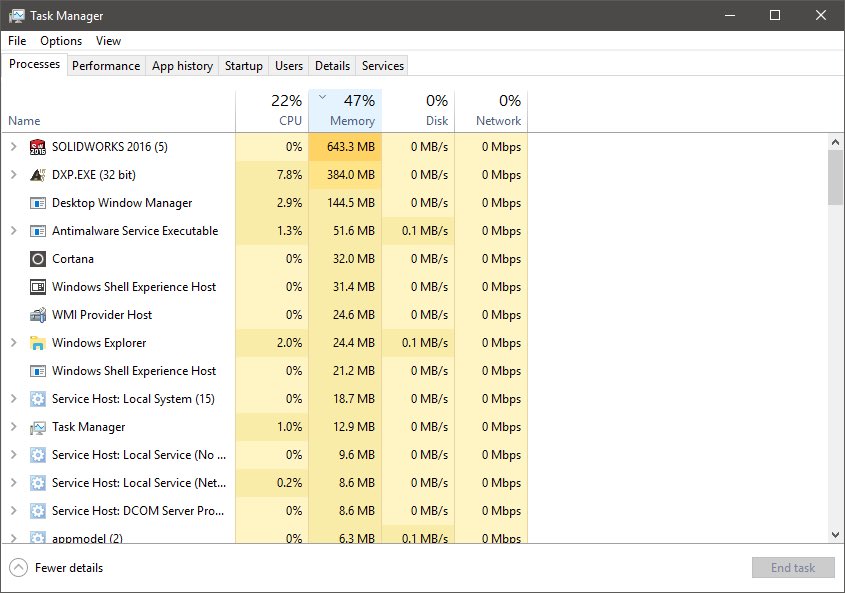Switch to the Users tab
The width and height of the screenshot is (845, 593).
[x=289, y=66]
